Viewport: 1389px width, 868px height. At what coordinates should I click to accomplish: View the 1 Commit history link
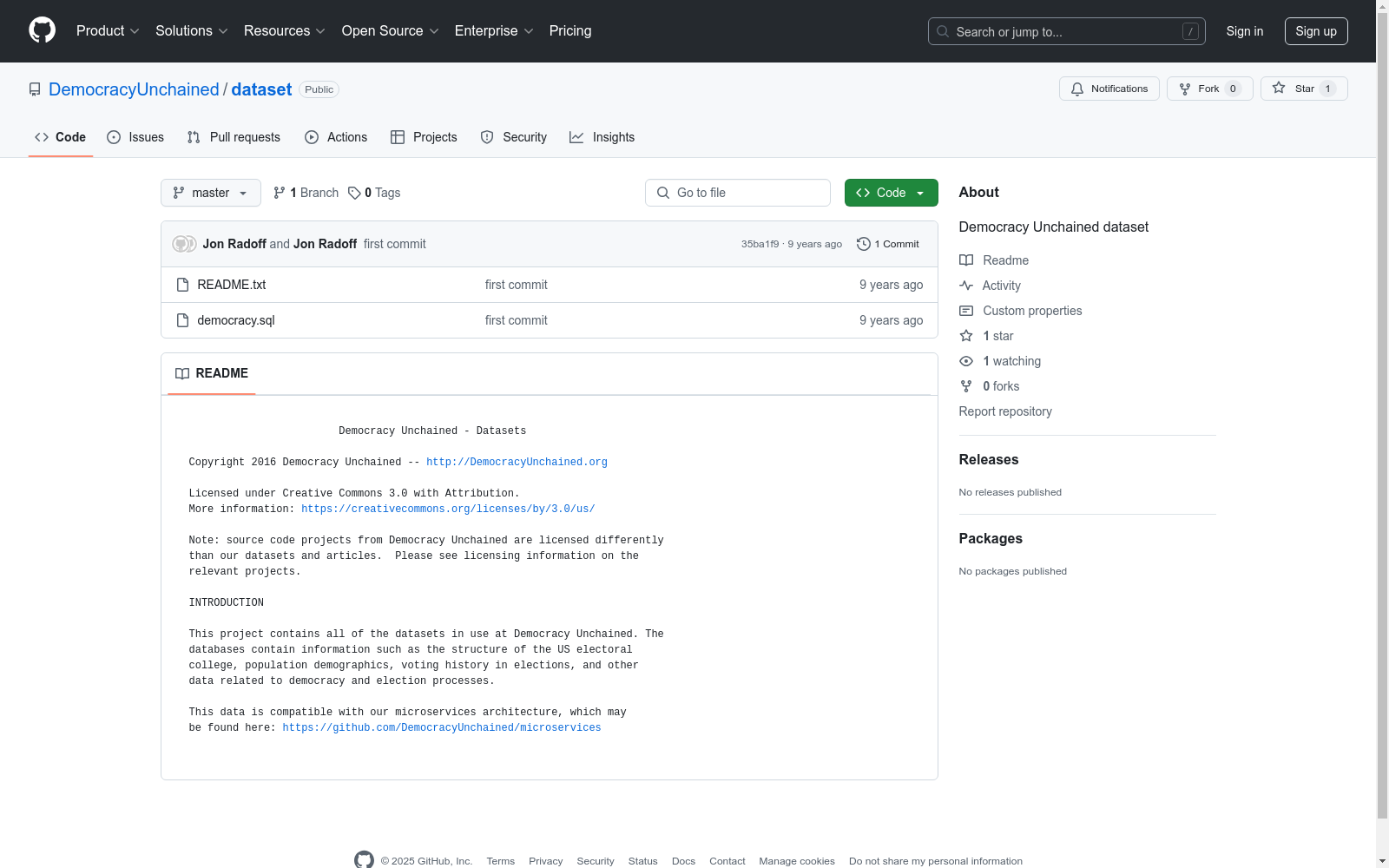click(888, 244)
